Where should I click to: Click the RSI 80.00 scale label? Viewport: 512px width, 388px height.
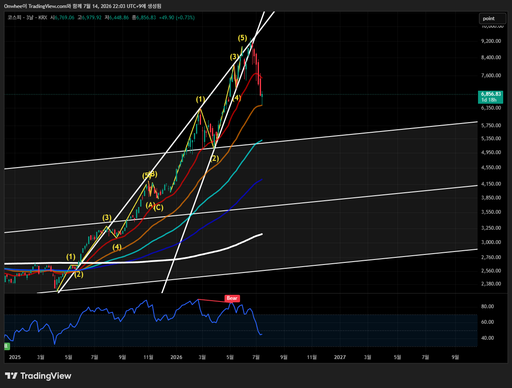(x=487, y=306)
